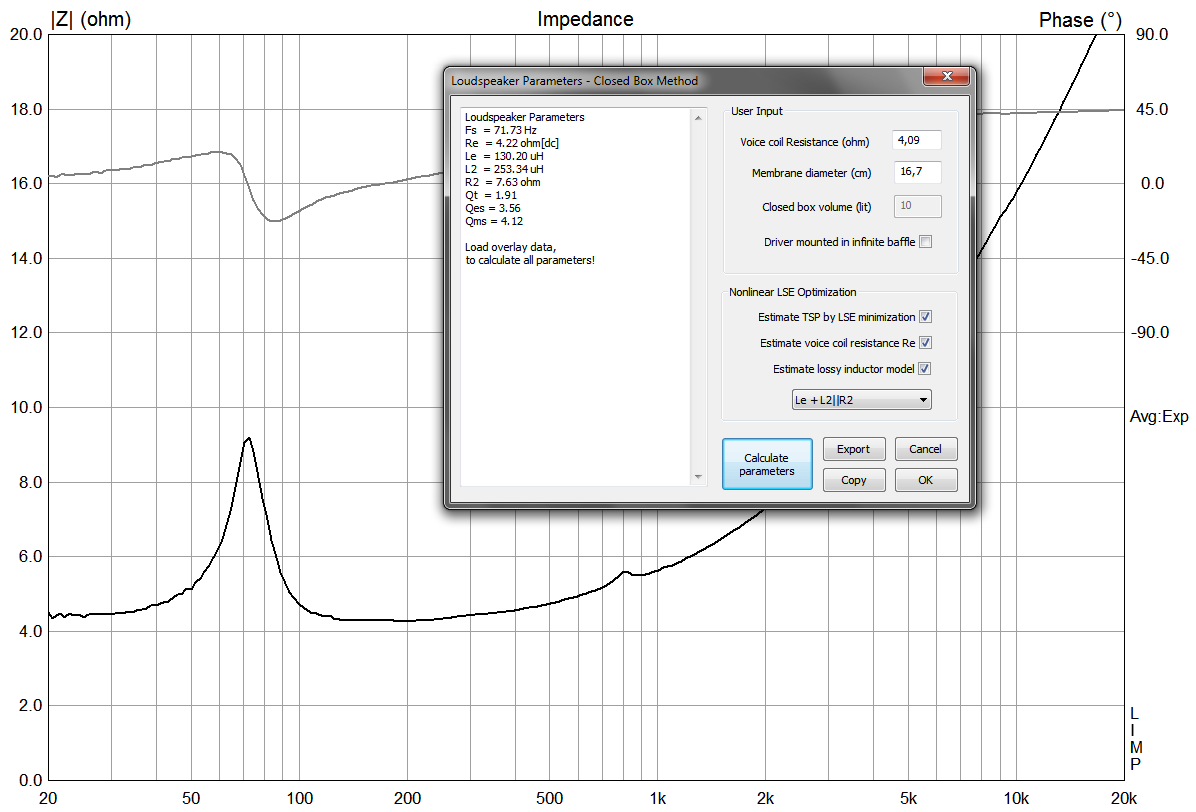Click the Export button
1196x812 pixels.
coord(854,449)
